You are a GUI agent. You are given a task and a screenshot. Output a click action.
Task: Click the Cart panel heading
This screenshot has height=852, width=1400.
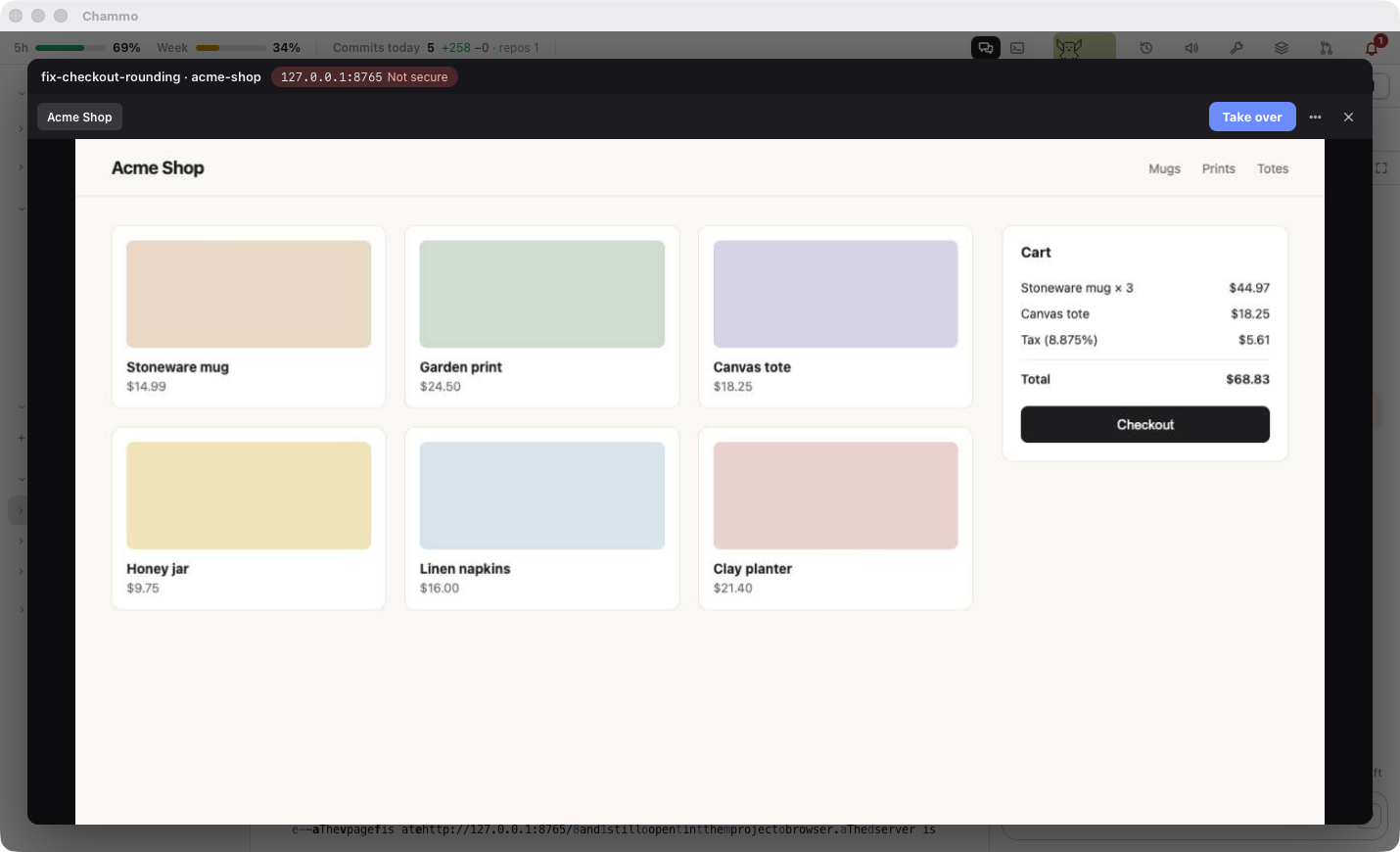(1036, 253)
